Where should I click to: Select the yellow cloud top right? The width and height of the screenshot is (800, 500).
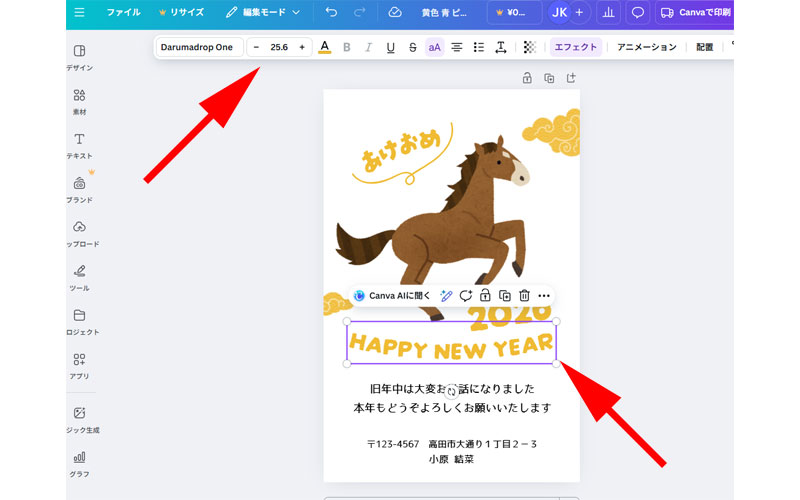pos(552,131)
